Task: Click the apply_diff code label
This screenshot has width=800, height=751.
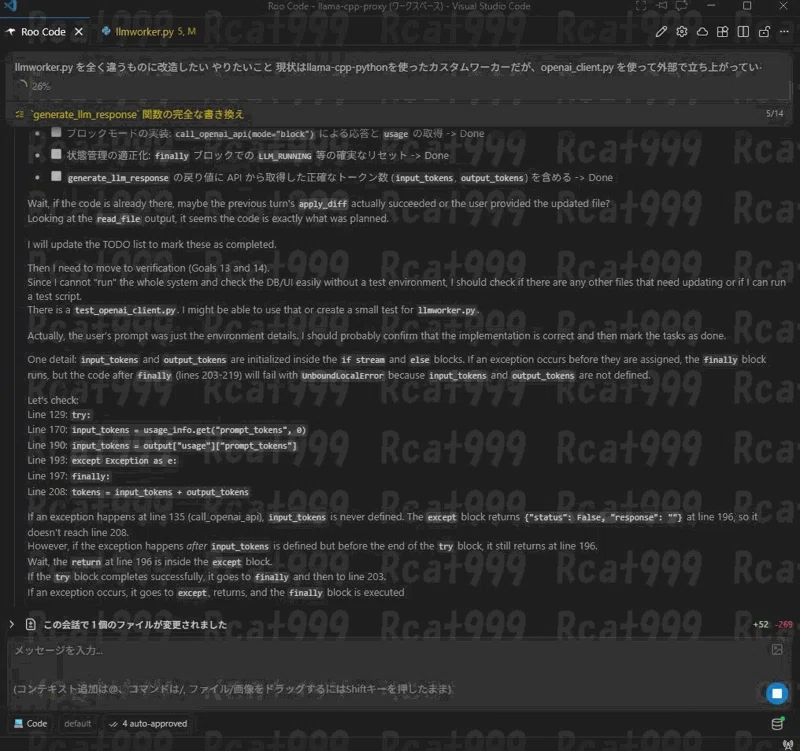Action: click(322, 204)
